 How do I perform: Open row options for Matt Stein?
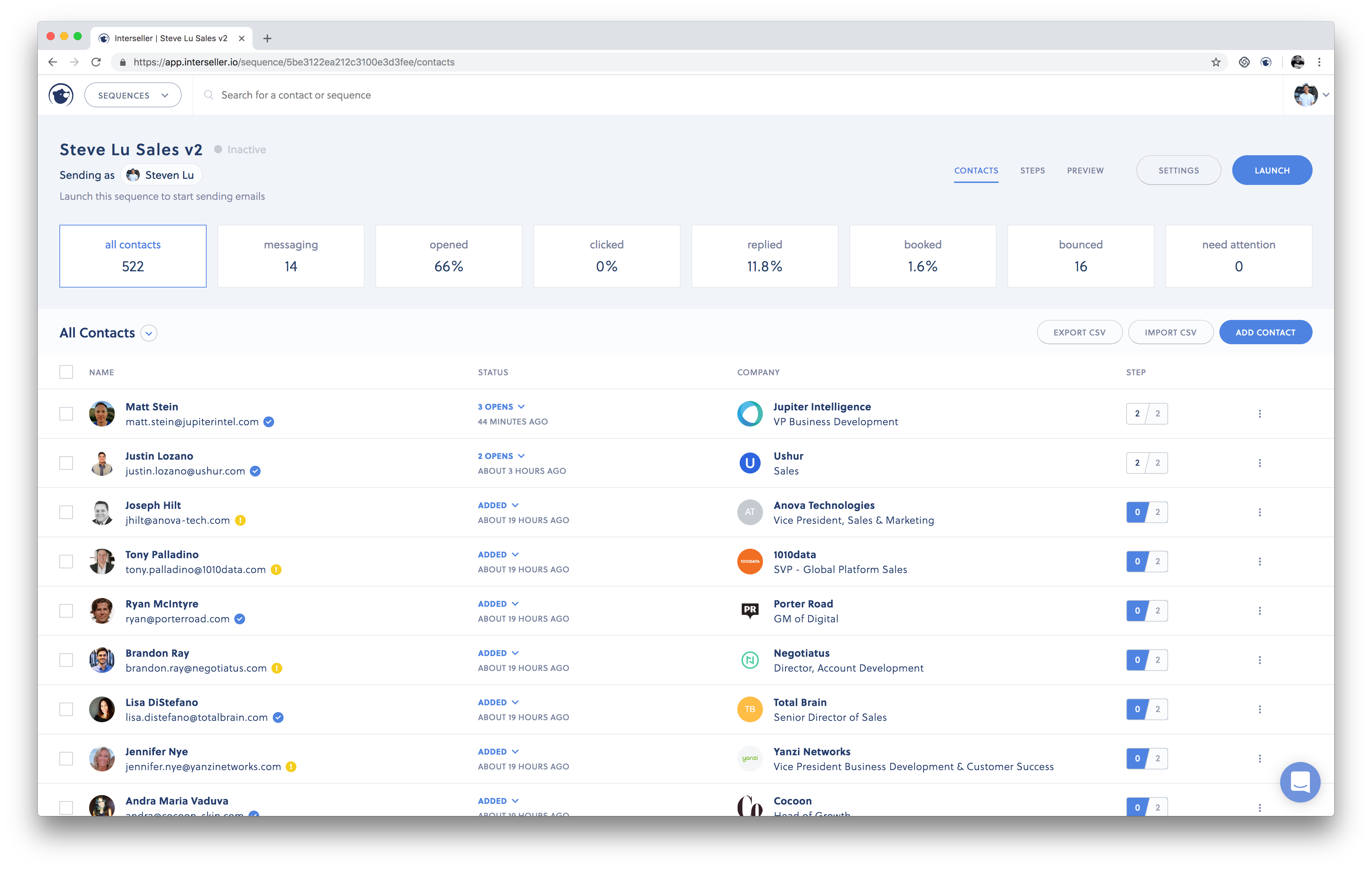click(1259, 414)
